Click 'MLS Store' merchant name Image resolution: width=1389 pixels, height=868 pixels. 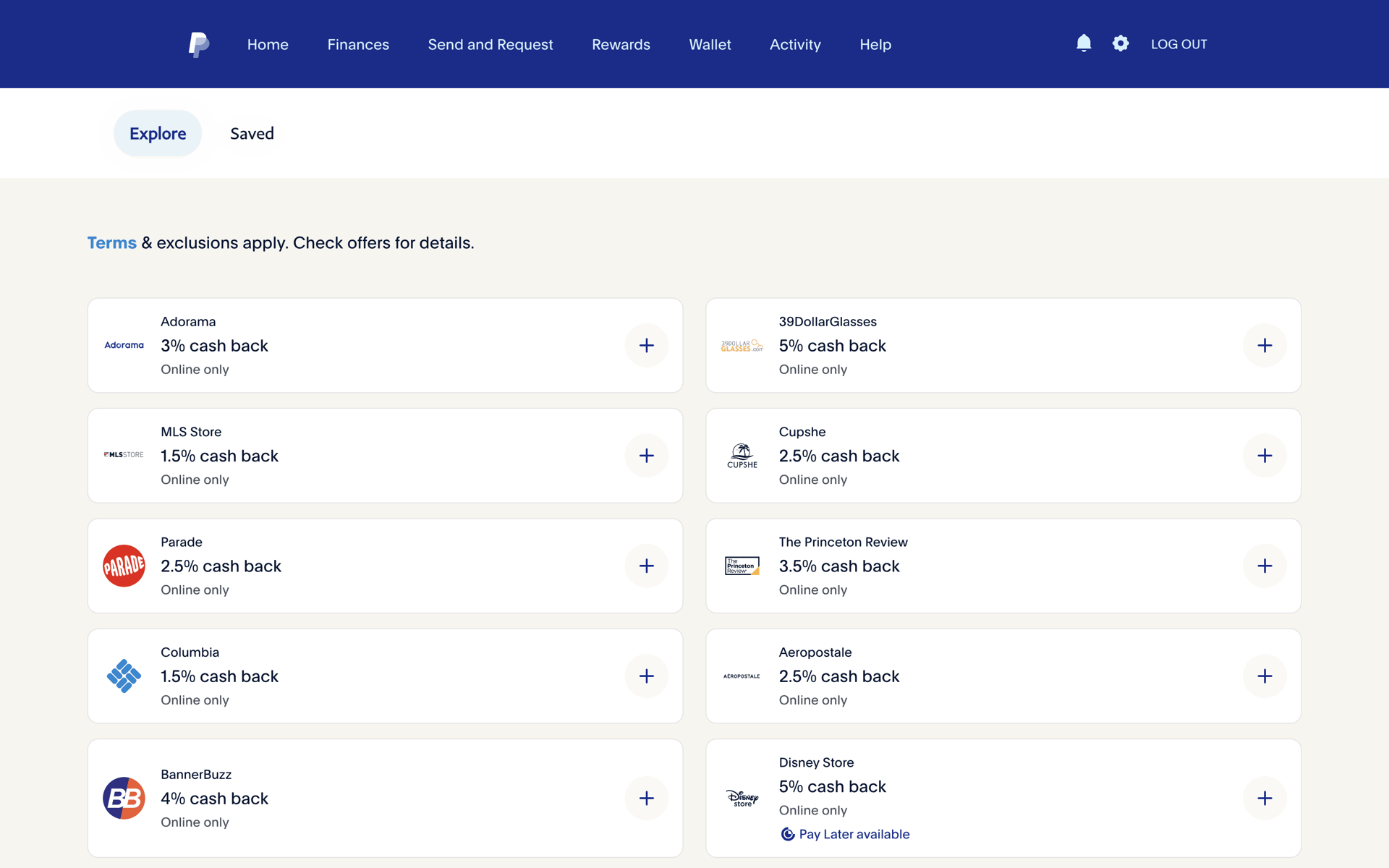pos(191,432)
